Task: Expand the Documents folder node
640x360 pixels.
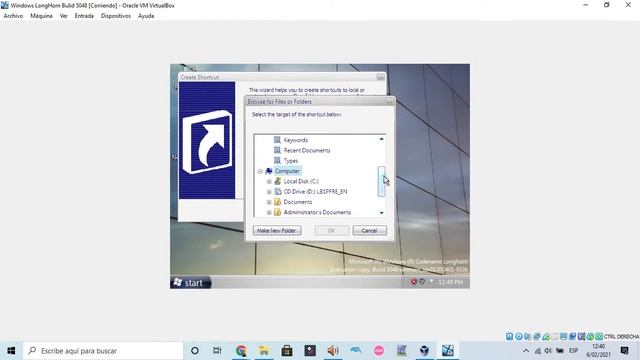Action: 269,202
